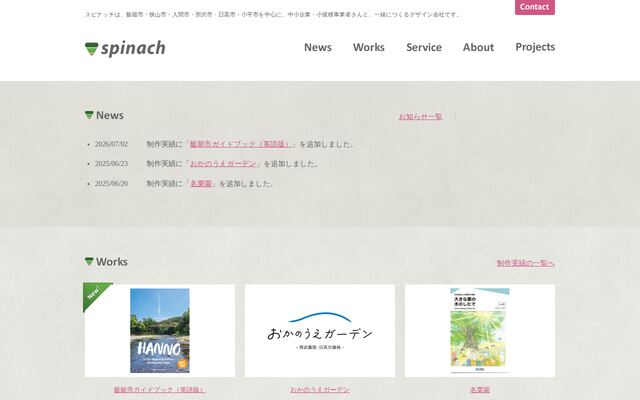The width and height of the screenshot is (640, 400).
Task: Open the Contact button
Action: [535, 7]
